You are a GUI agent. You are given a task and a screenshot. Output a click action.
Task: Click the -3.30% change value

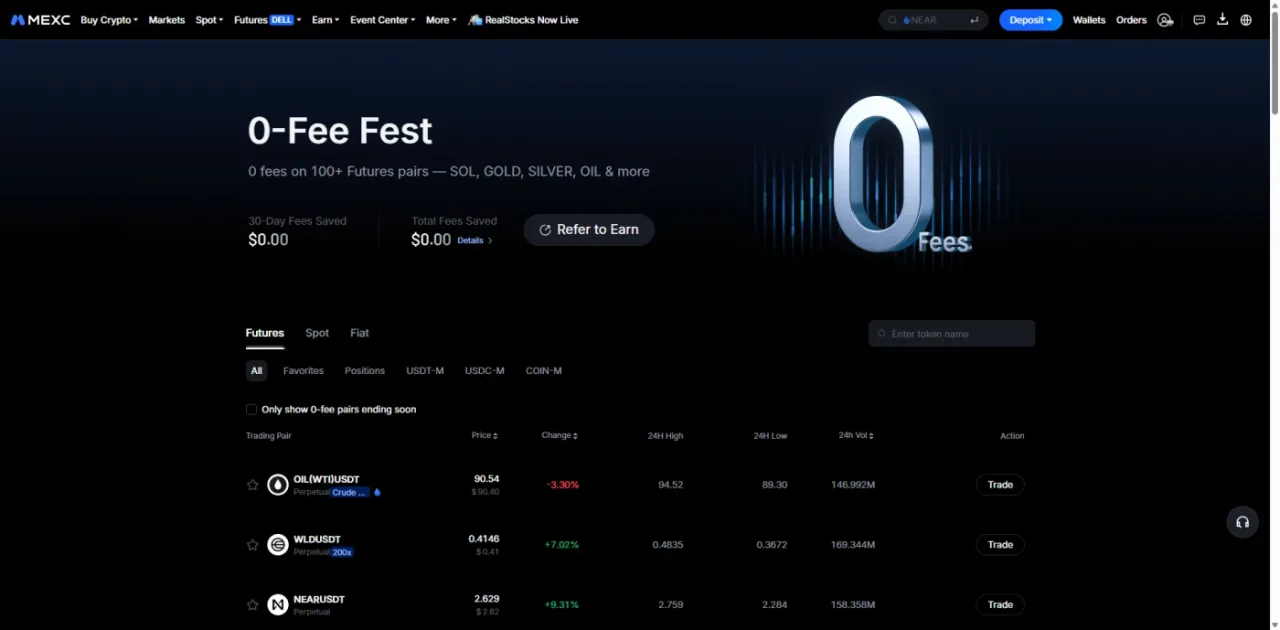point(563,485)
